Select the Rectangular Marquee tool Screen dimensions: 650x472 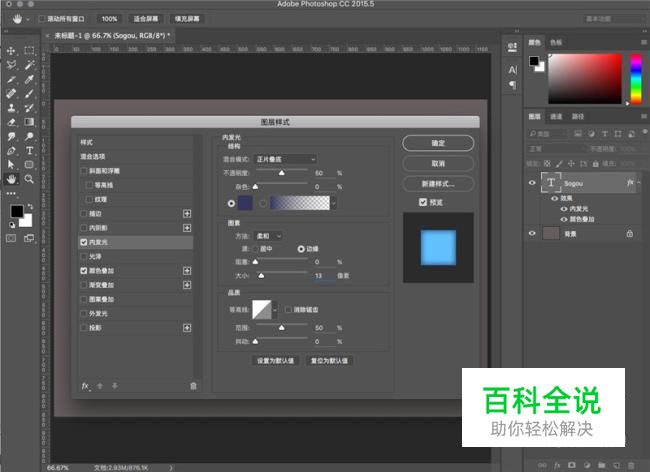pos(29,51)
